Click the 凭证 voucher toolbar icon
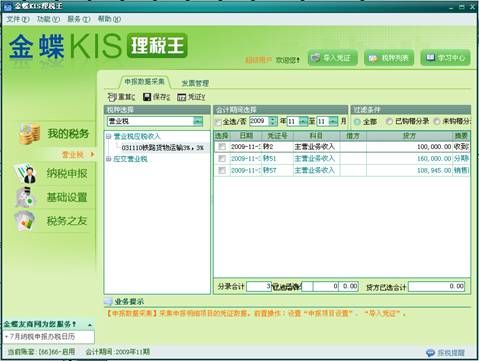The width and height of the screenshot is (479, 361). [x=181, y=97]
